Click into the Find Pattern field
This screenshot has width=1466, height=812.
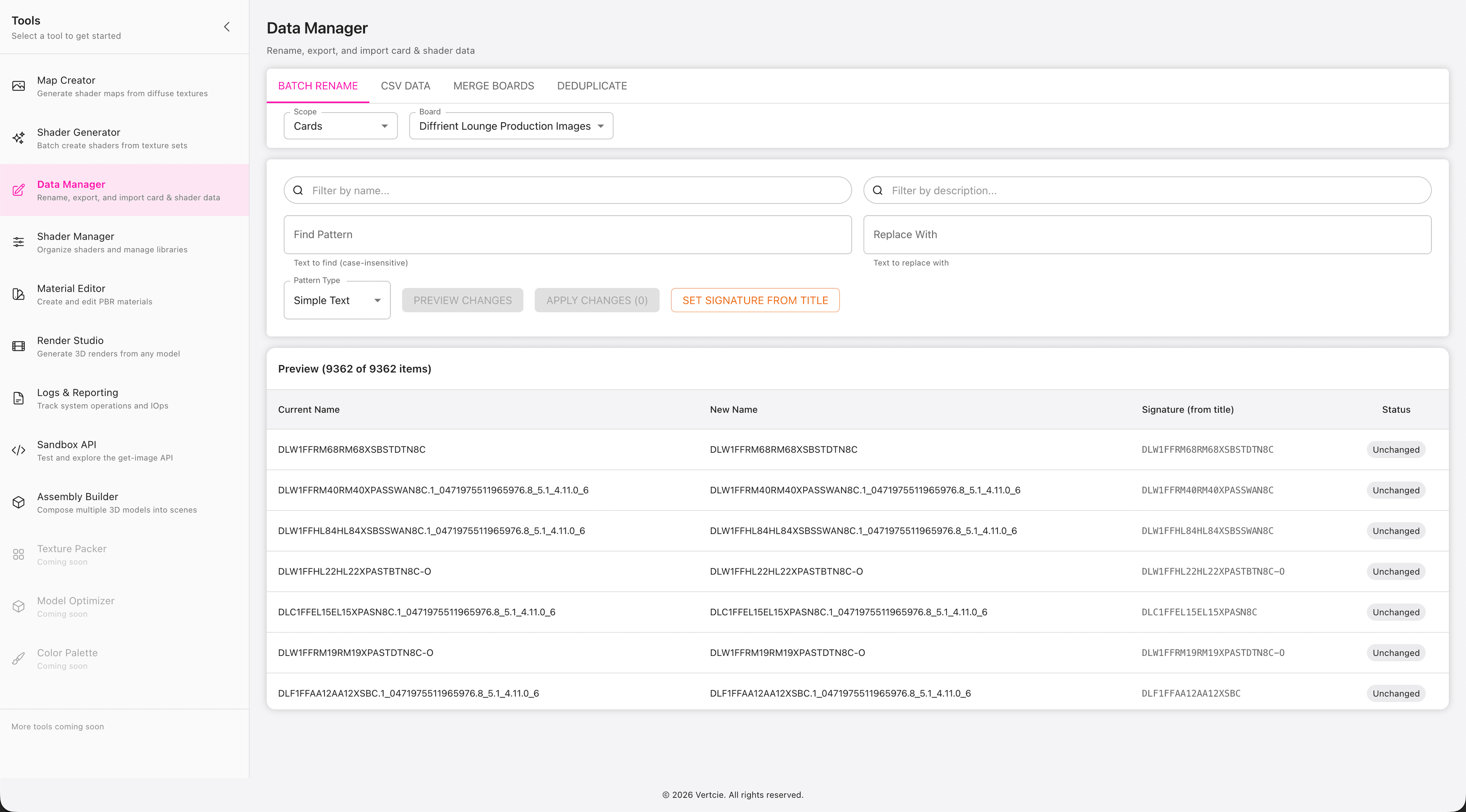pos(567,234)
